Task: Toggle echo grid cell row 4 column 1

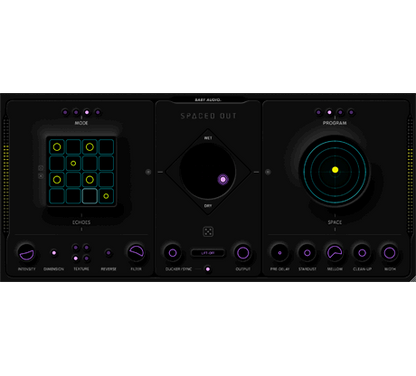Action: pyautogui.click(x=57, y=196)
